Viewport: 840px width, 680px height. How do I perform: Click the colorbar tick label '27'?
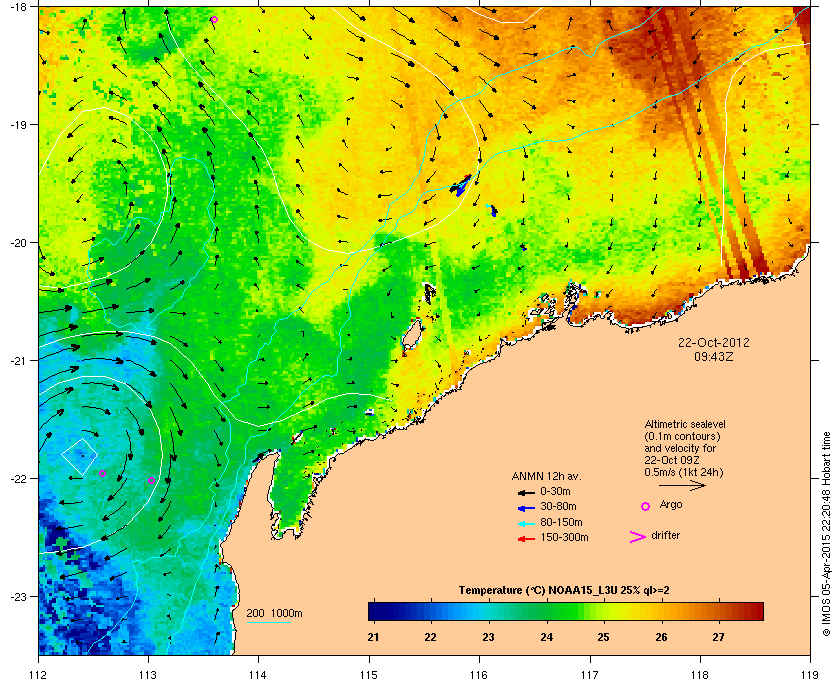718,637
